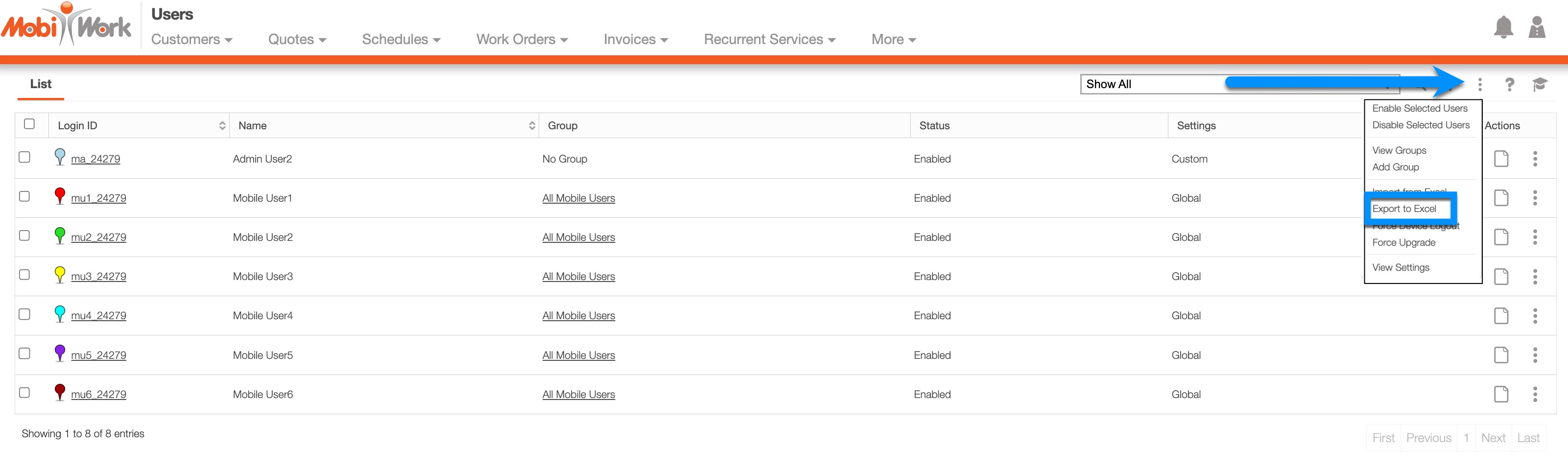This screenshot has height=471, width=1568.
Task: Click the red map pin for mu1_24279
Action: pos(60,196)
